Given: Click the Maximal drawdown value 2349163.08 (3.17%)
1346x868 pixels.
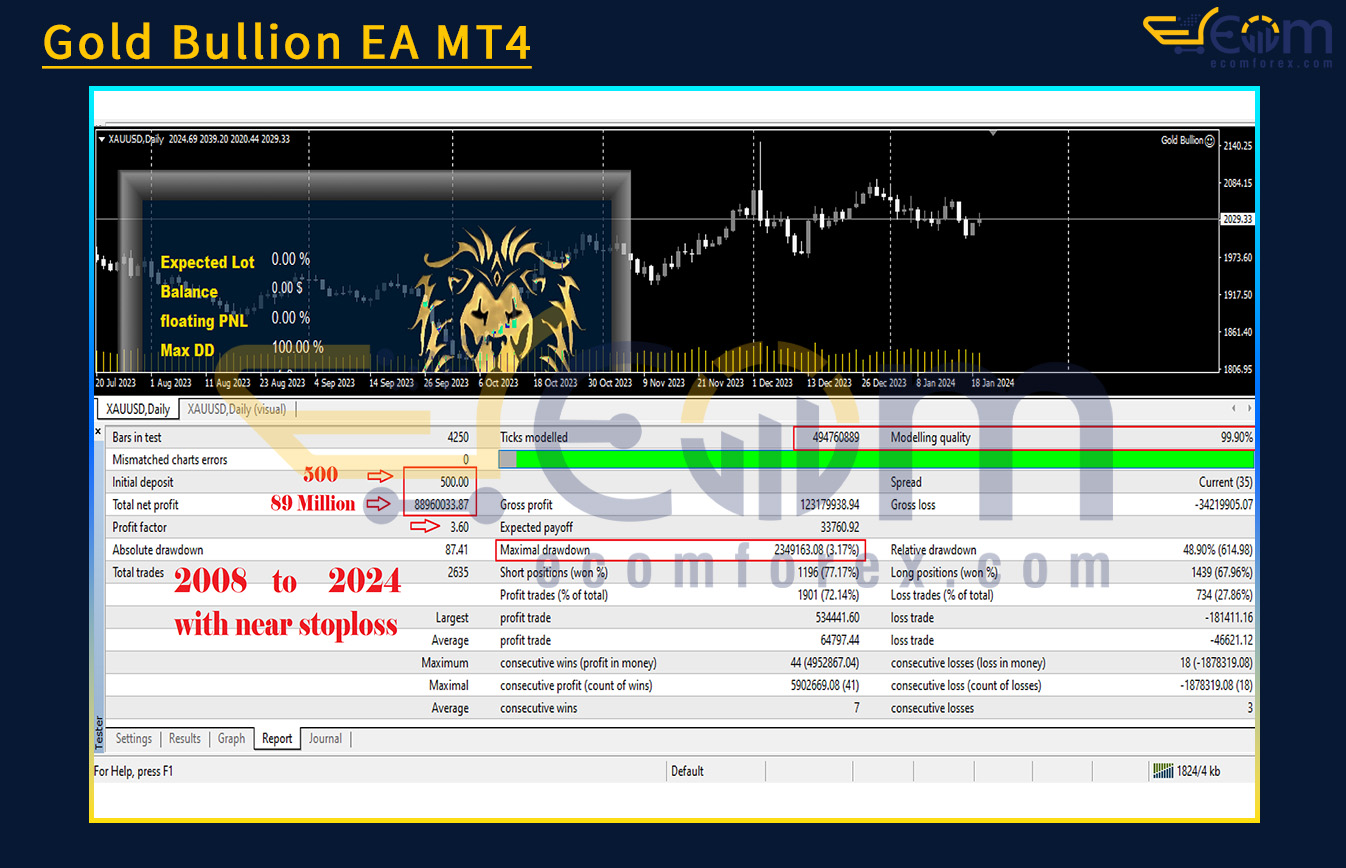Looking at the screenshot, I should (x=817, y=550).
